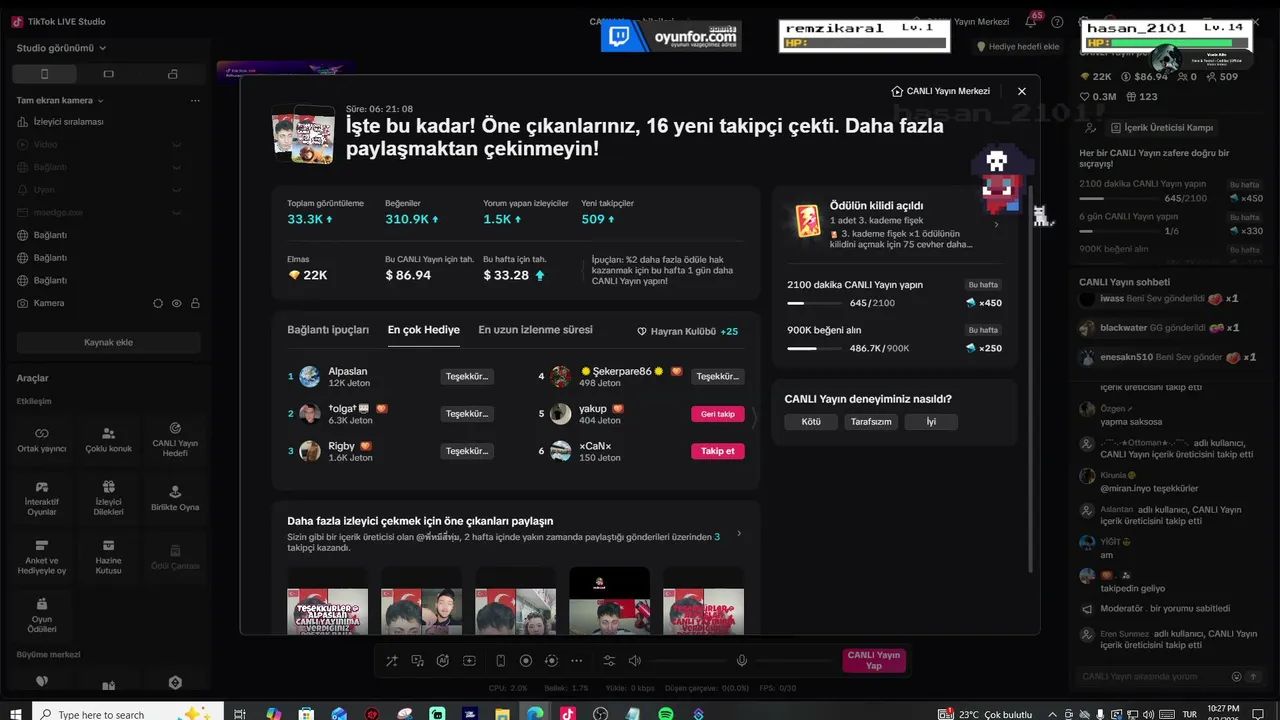Open the audio mixer settings icon
This screenshot has height=720, width=1280.
pos(609,661)
